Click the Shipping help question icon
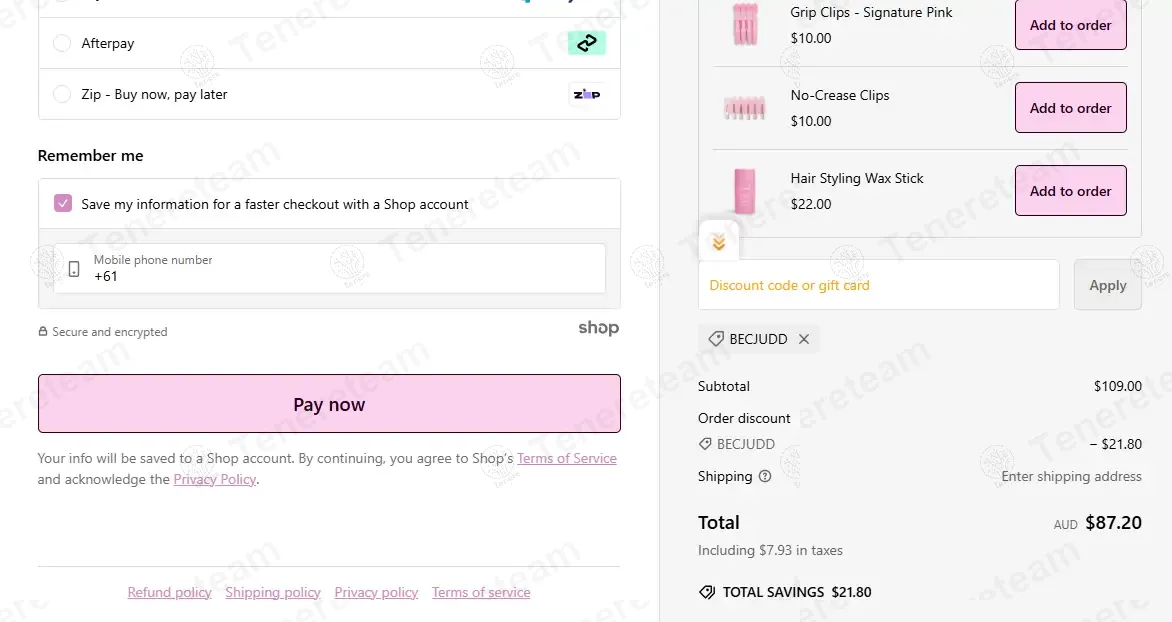Image resolution: width=1172 pixels, height=622 pixels. pos(765,476)
